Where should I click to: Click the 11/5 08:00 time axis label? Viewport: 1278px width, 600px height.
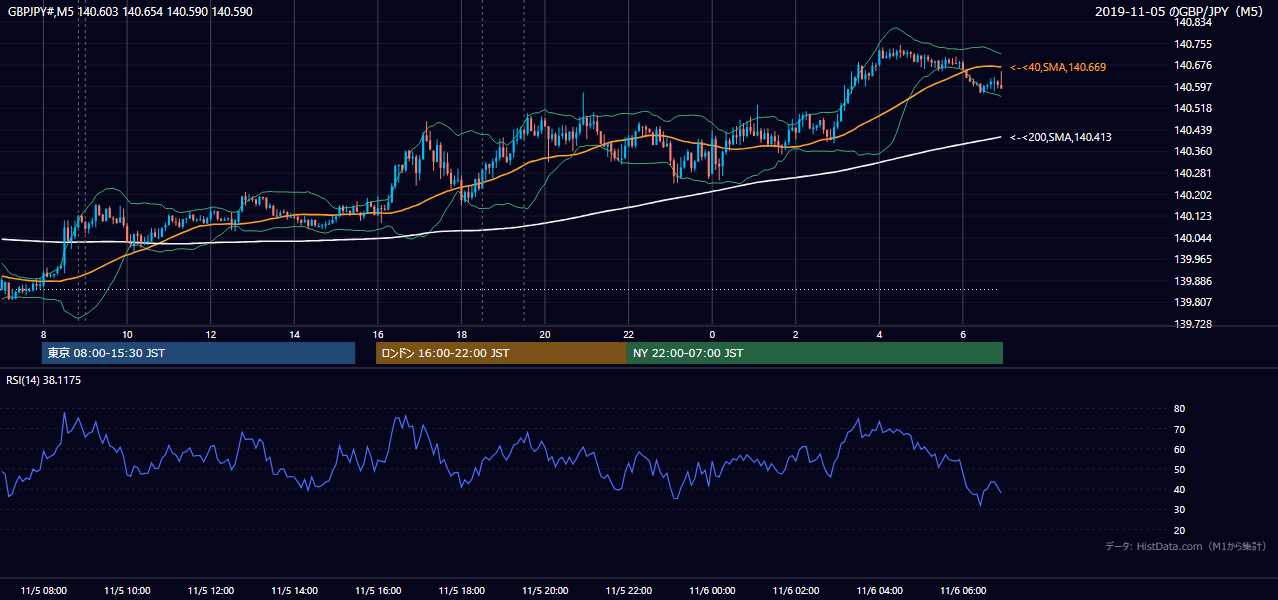point(43,591)
